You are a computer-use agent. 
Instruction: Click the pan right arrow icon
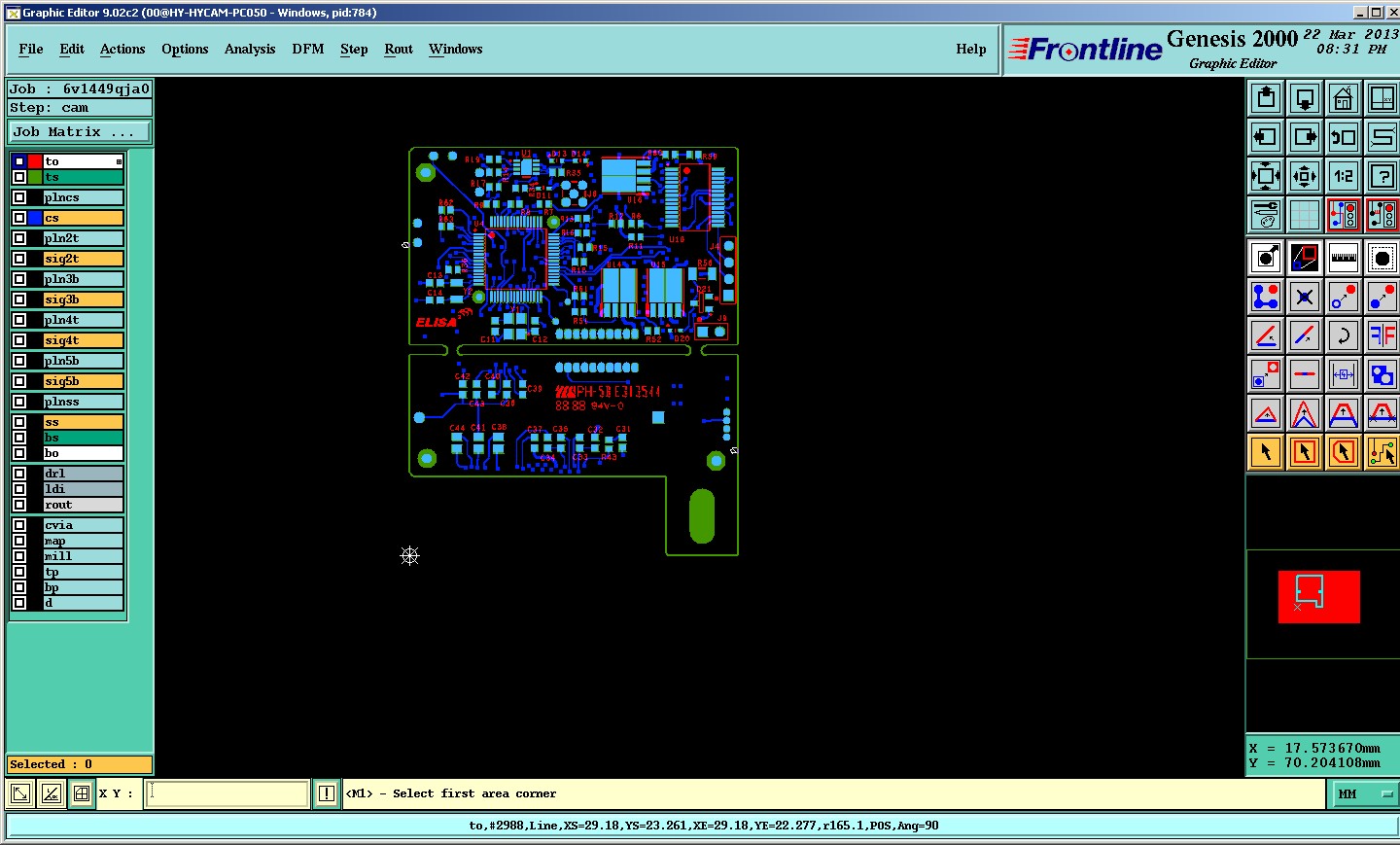1305,137
